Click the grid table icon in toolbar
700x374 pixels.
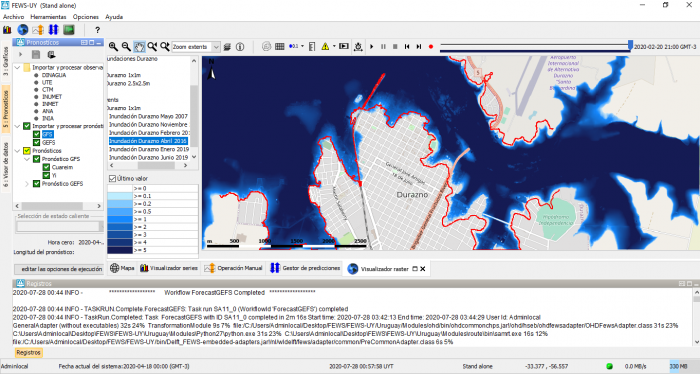click(x=279, y=46)
